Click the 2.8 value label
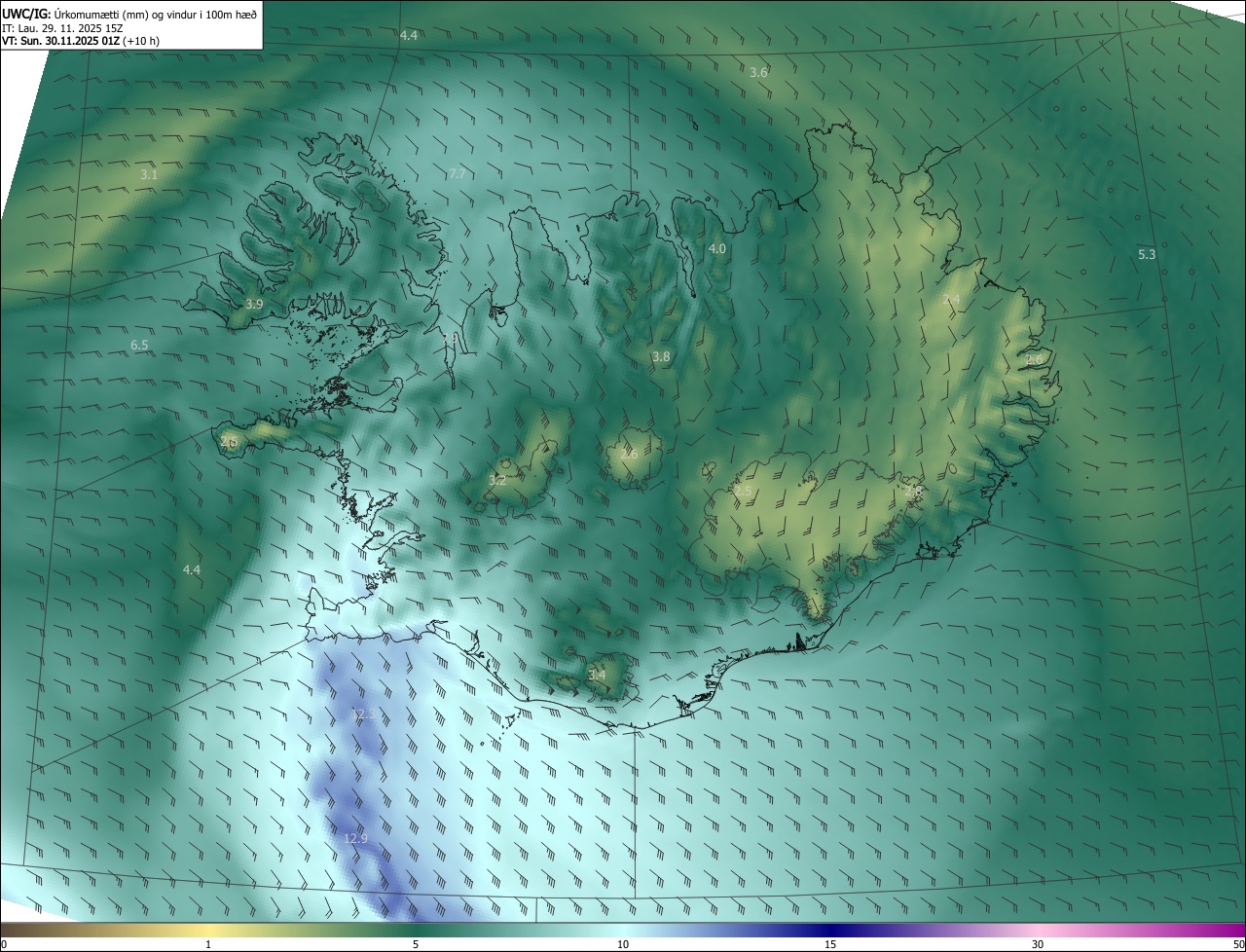 913,492
